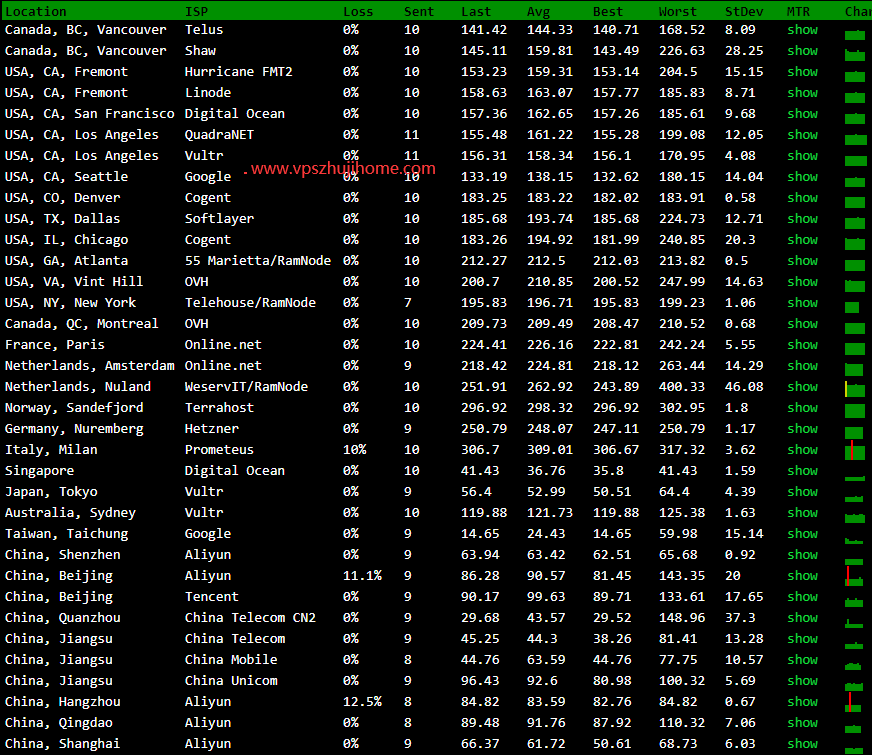Image resolution: width=872 pixels, height=755 pixels.
Task: Open the chart thumbnail for Italy, Milan row
Action: (x=855, y=451)
